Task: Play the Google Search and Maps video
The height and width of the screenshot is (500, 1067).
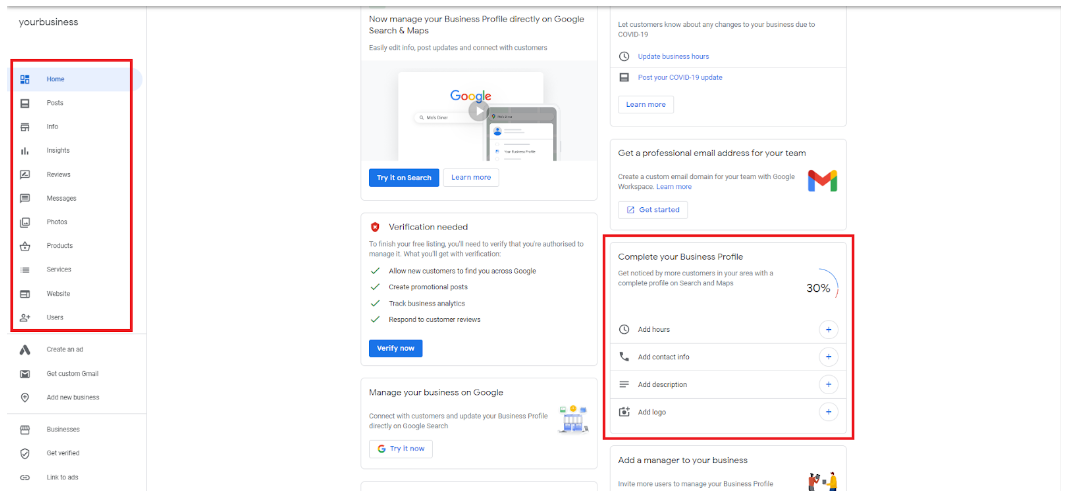Action: tap(479, 111)
